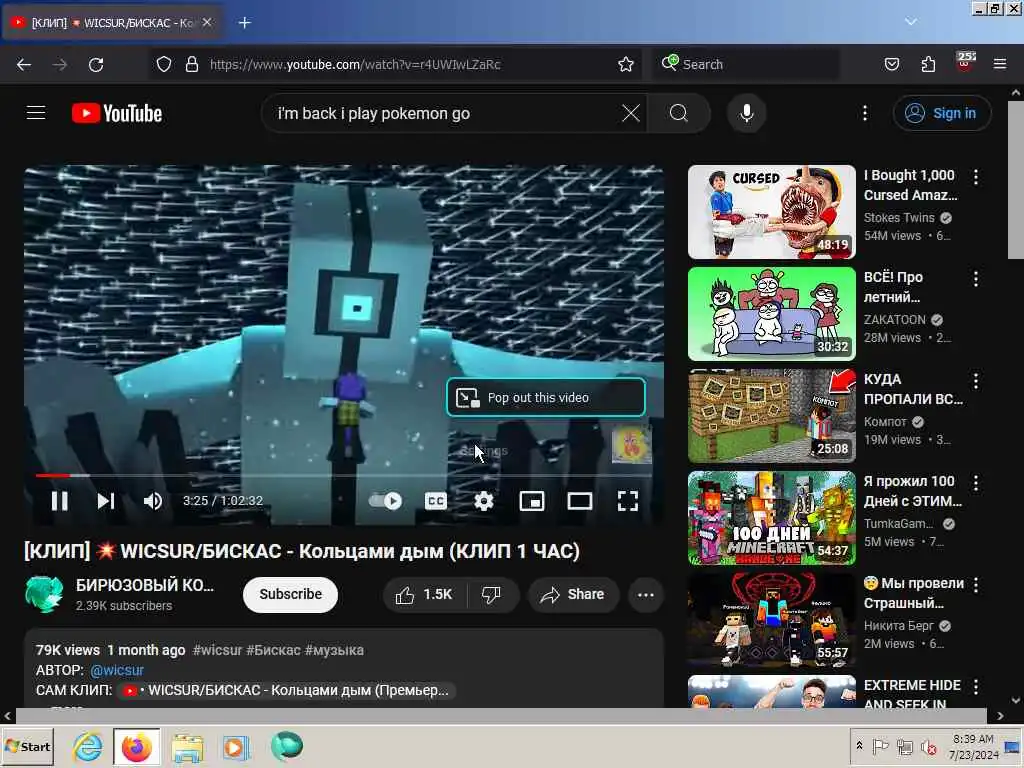Image resolution: width=1024 pixels, height=768 pixels.
Task: View site security padlock info
Action: pos(191,64)
